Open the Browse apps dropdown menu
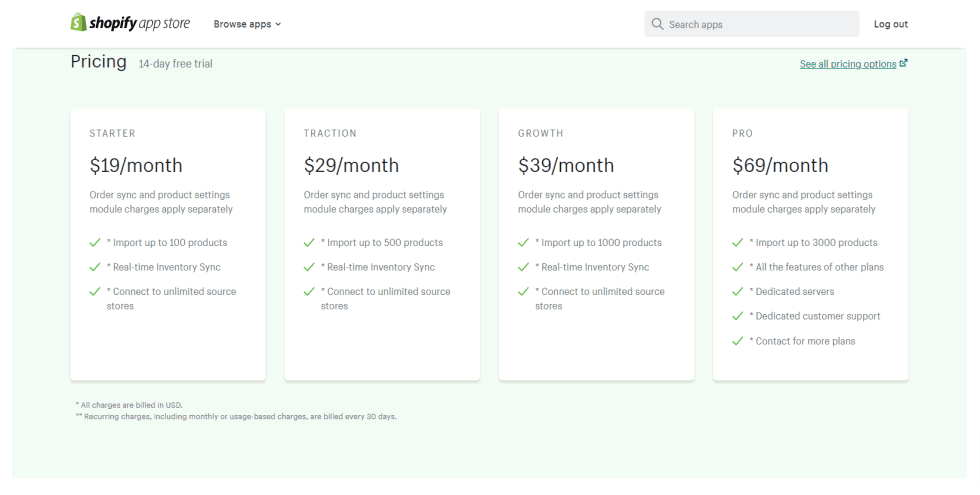 248,24
